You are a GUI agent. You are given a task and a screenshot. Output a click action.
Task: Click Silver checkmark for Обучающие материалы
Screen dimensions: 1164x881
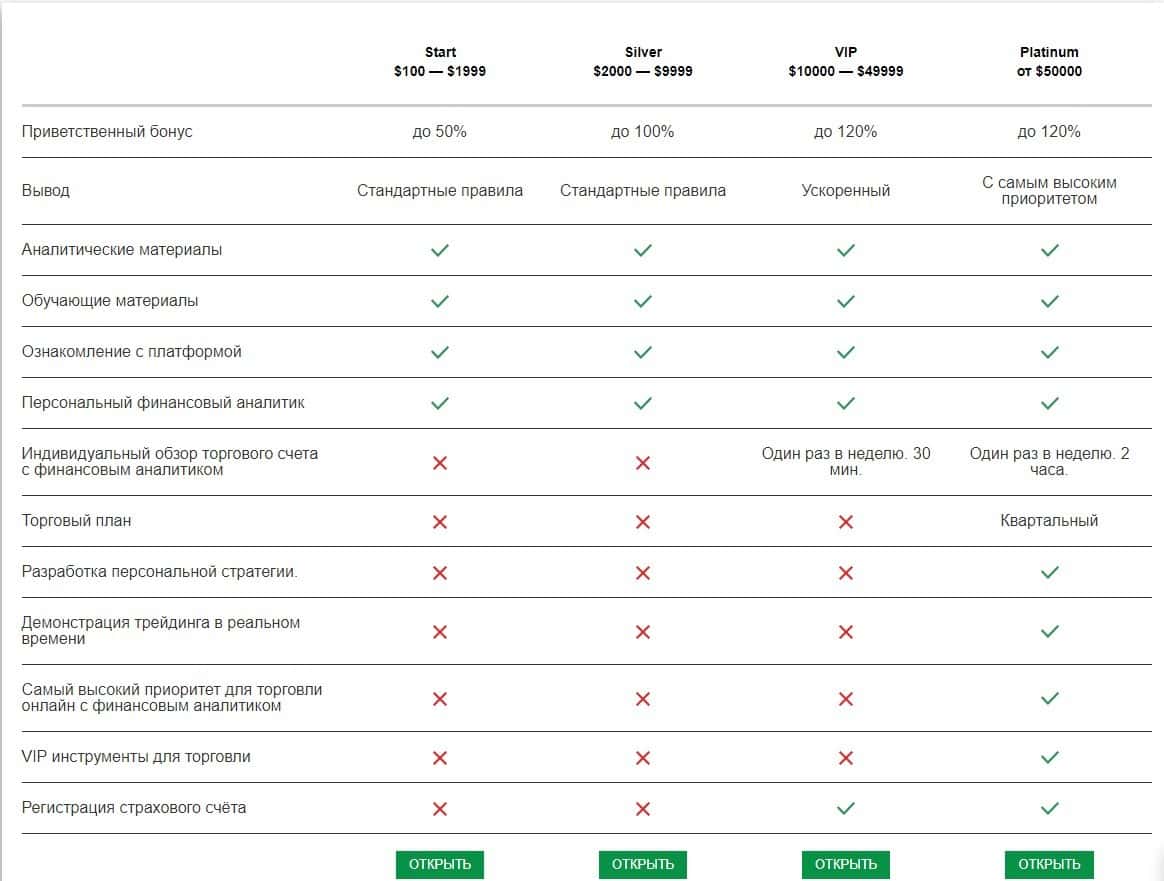(643, 301)
